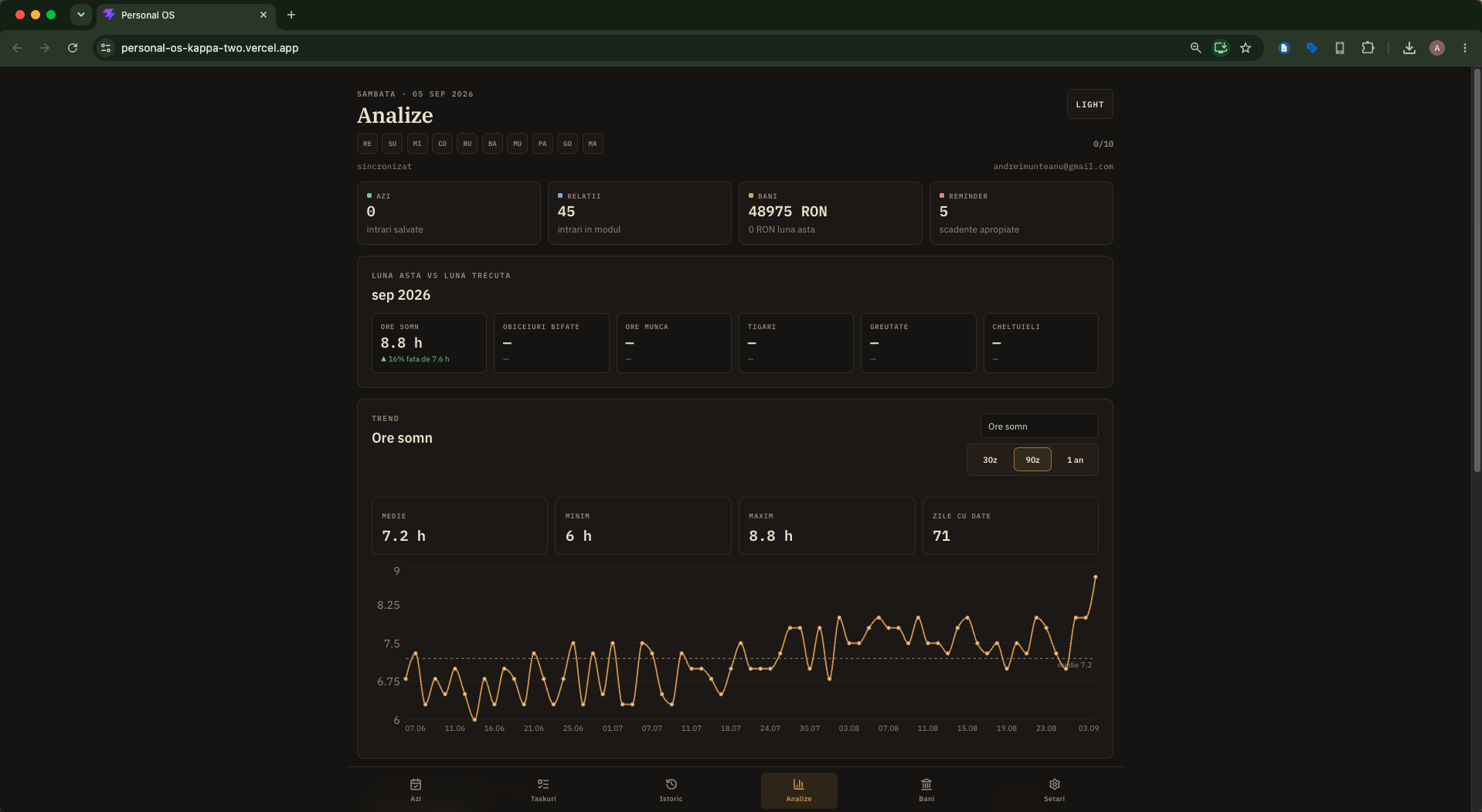Select the Analize chart tab

[799, 790]
